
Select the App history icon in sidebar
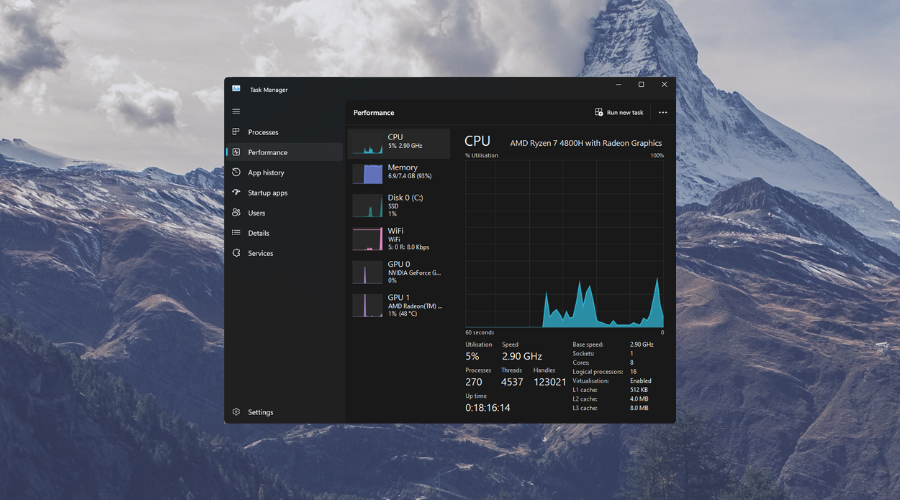(x=236, y=172)
